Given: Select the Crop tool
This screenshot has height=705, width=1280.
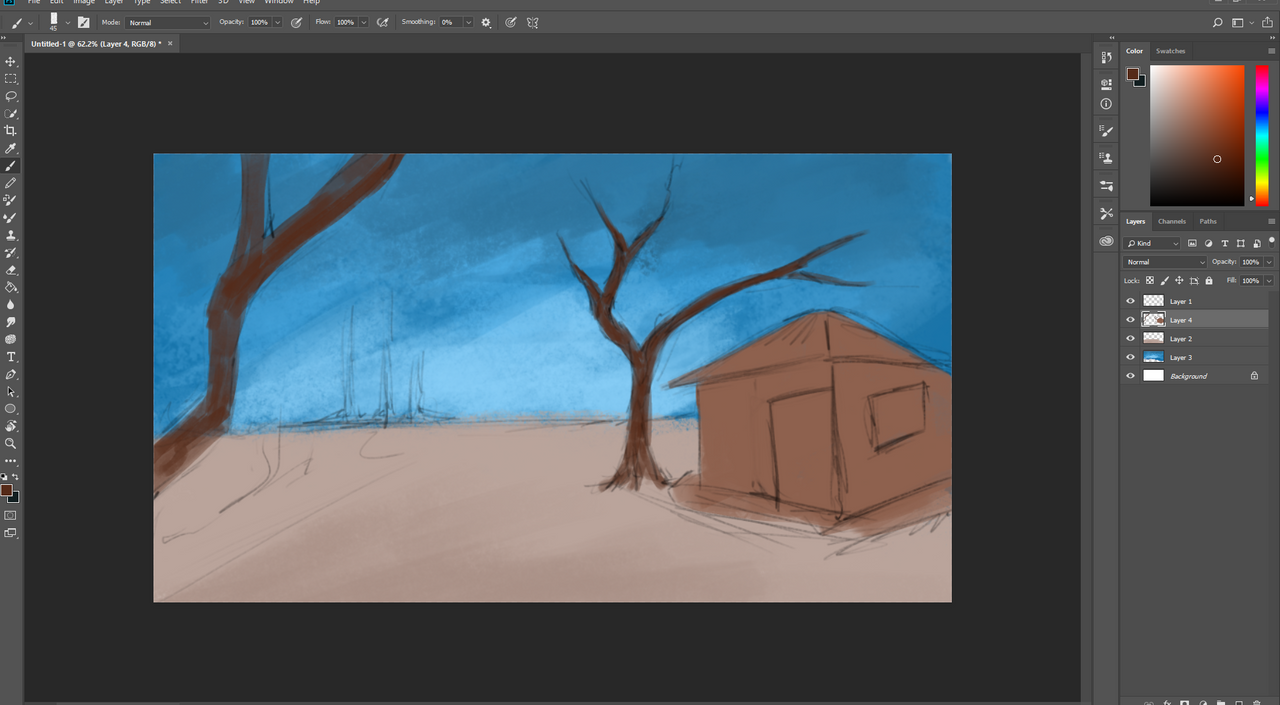Looking at the screenshot, I should tap(11, 131).
